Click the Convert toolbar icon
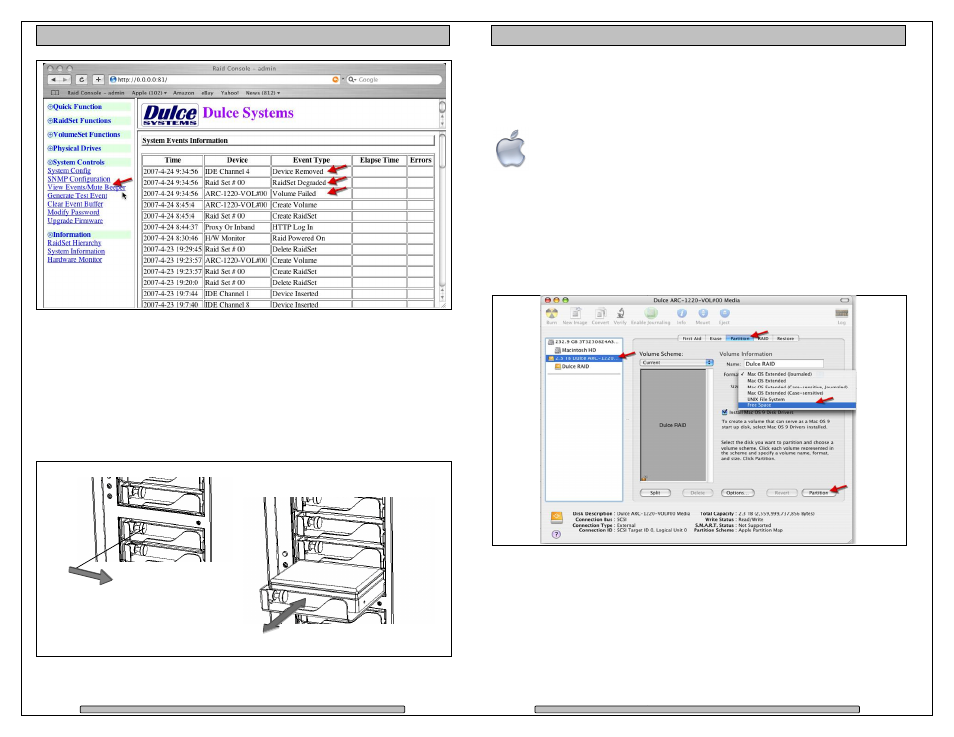 [601, 313]
